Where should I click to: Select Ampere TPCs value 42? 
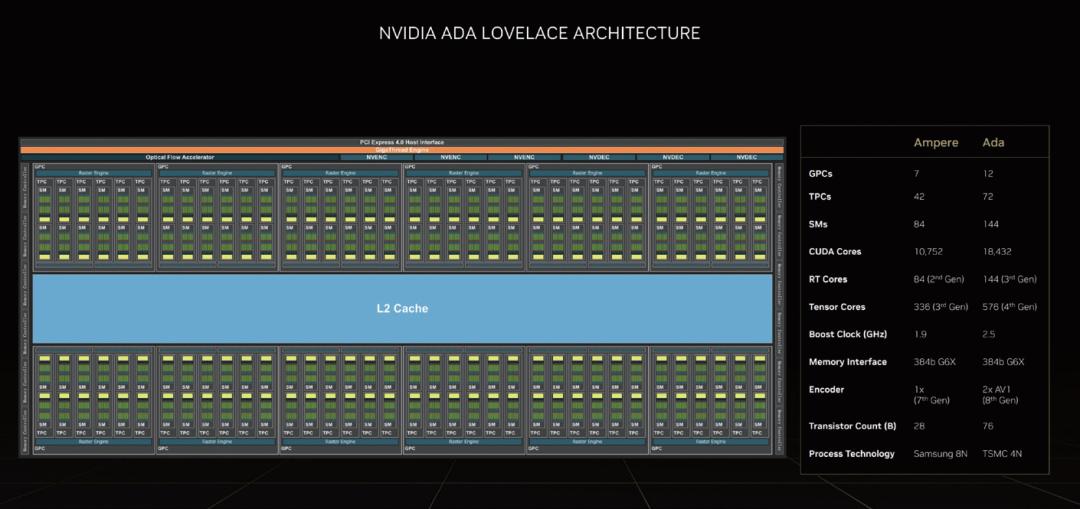coord(919,196)
